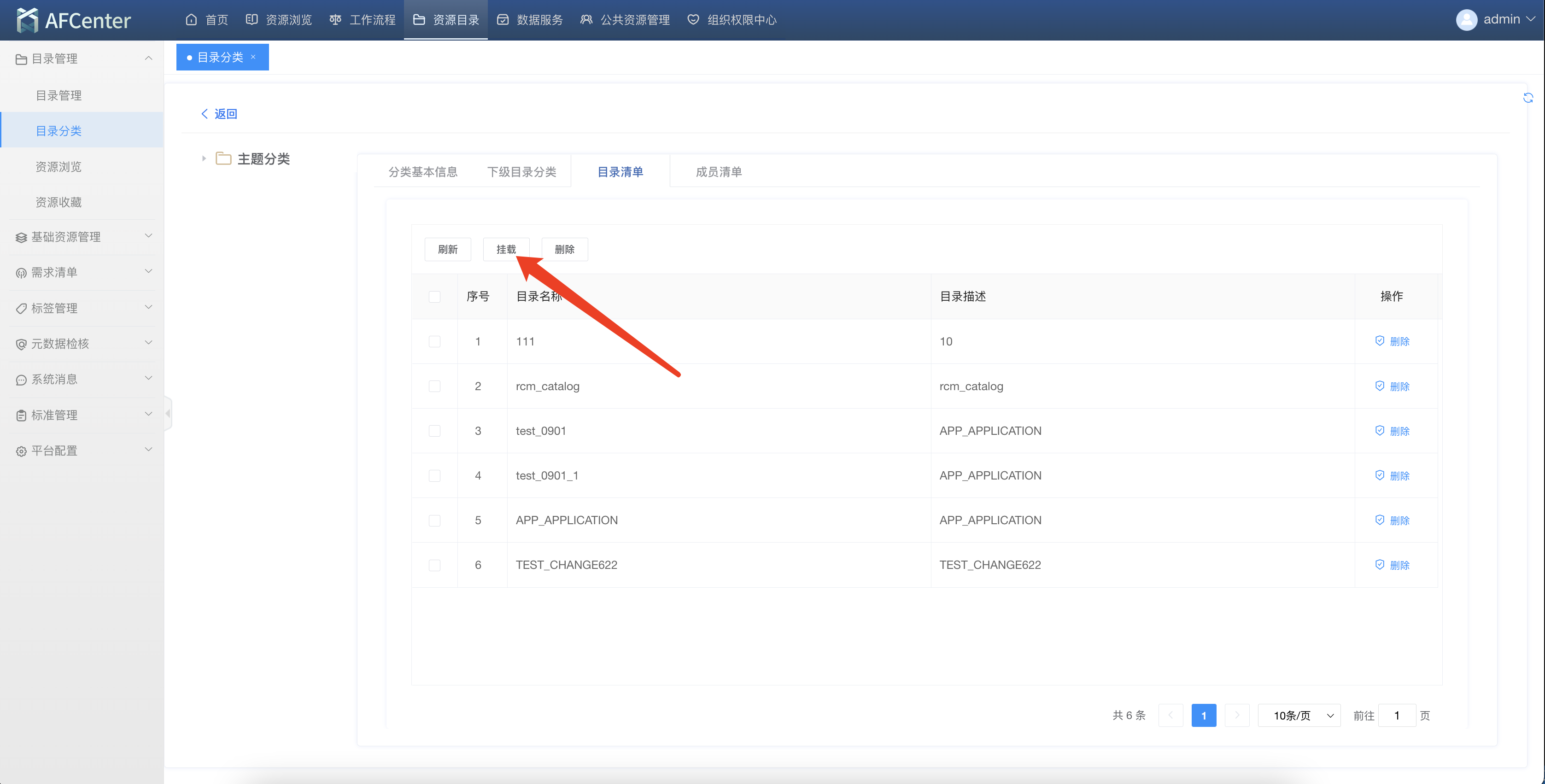Check the checkbox for row 111

point(435,341)
